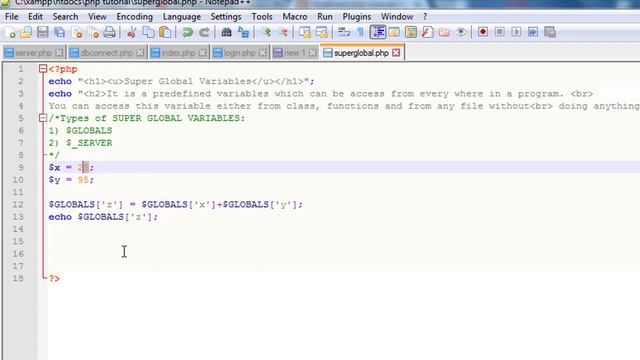Click the Save All icon
Viewport: 640px width, 360px height.
tap(60, 32)
